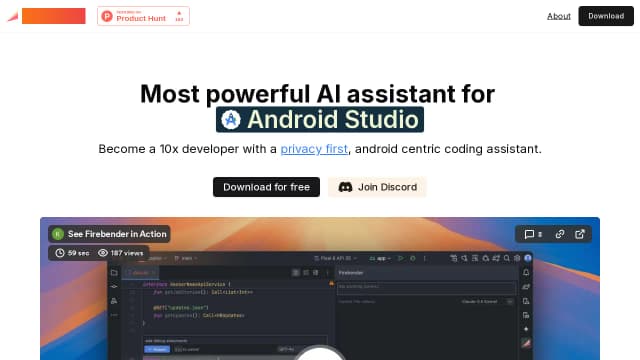Screen dimensions: 640x360
Task: Open the video comments icon
Action: pyautogui.click(x=529, y=234)
